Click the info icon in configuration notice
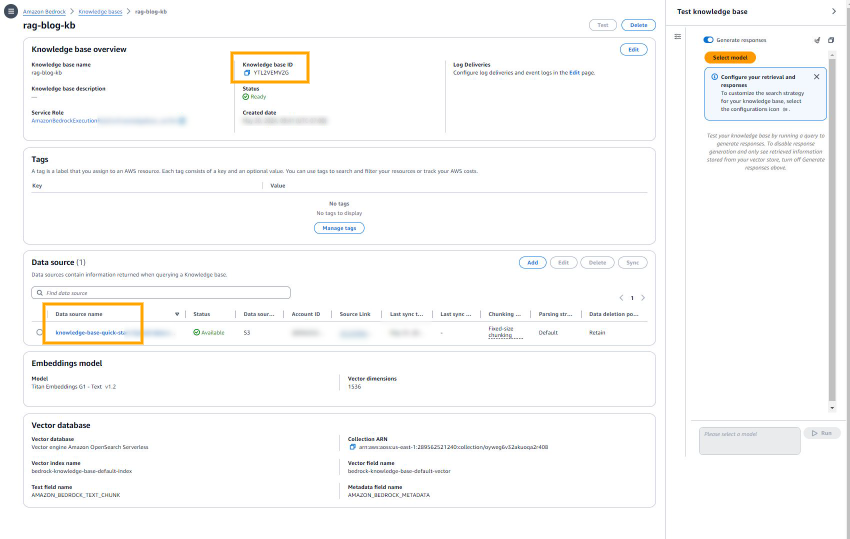This screenshot has height=539, width=850. 714,77
